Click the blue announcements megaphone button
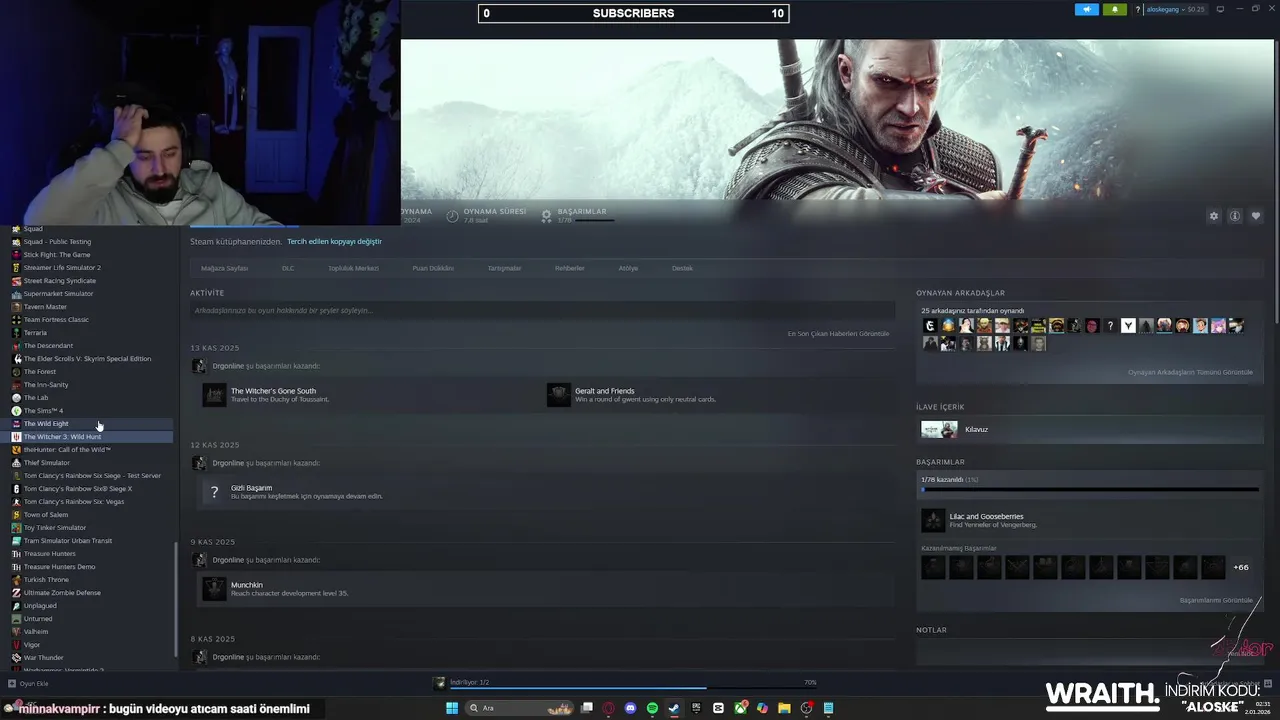 (x=1087, y=9)
